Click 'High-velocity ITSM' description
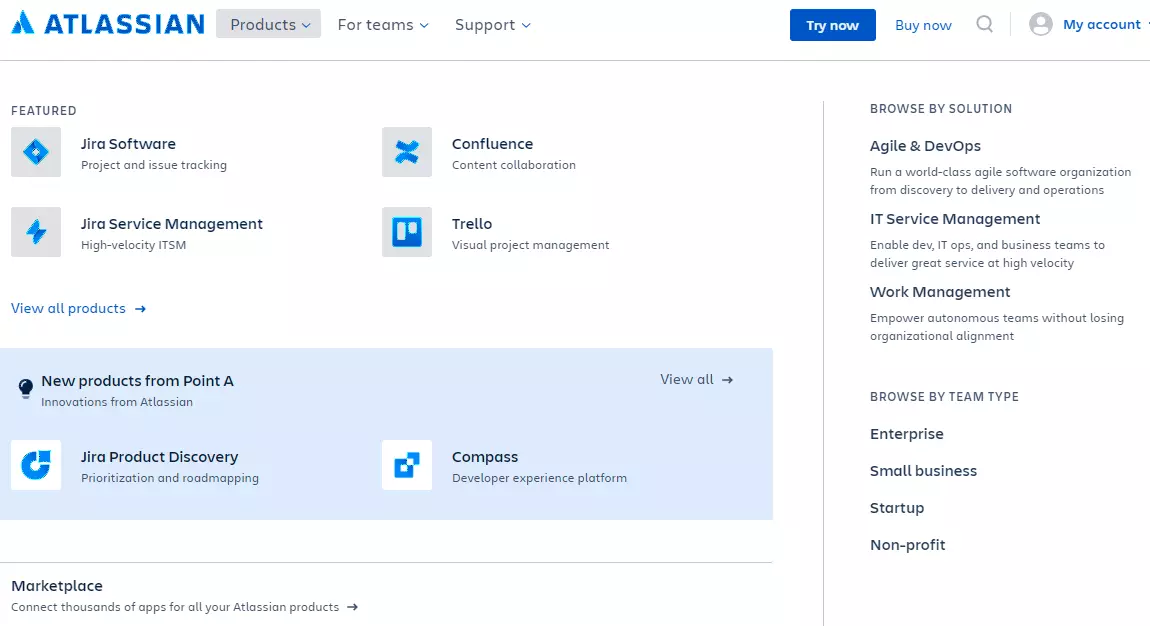 133,245
